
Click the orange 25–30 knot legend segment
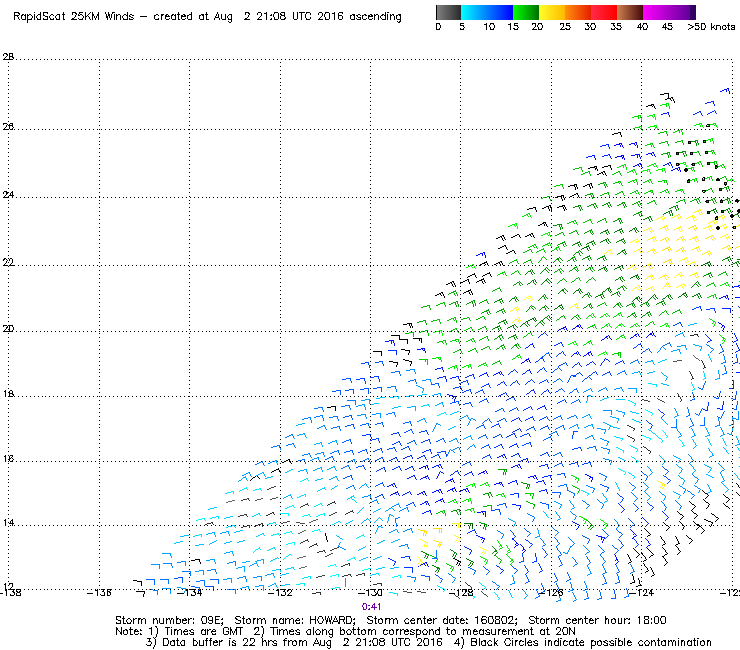click(578, 12)
